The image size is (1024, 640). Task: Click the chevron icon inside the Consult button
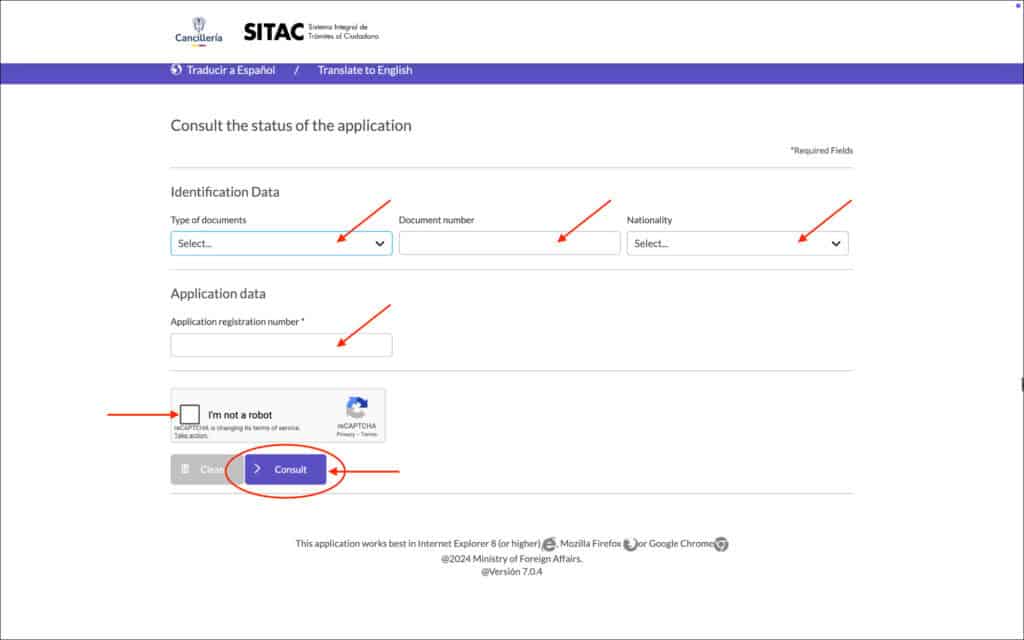tap(259, 469)
